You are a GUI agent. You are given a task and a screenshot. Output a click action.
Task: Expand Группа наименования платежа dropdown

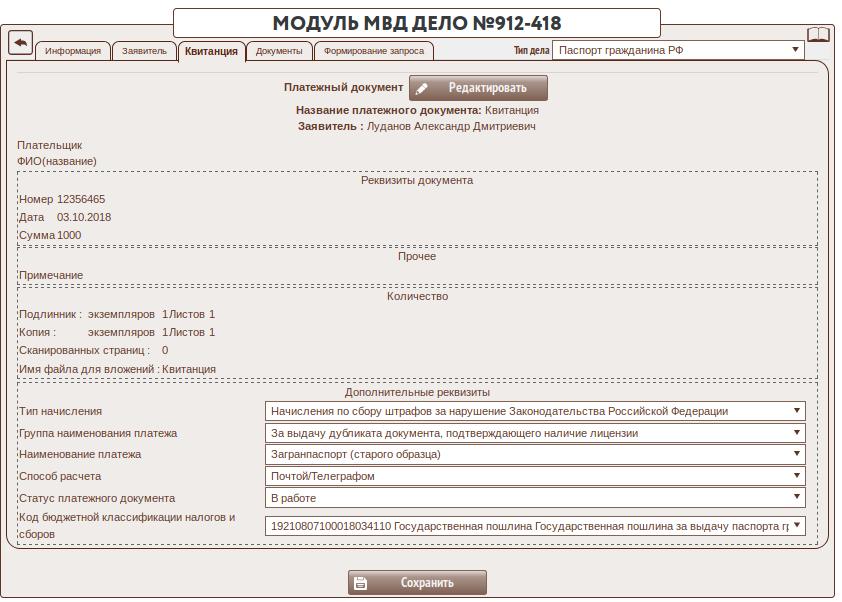pos(535,433)
